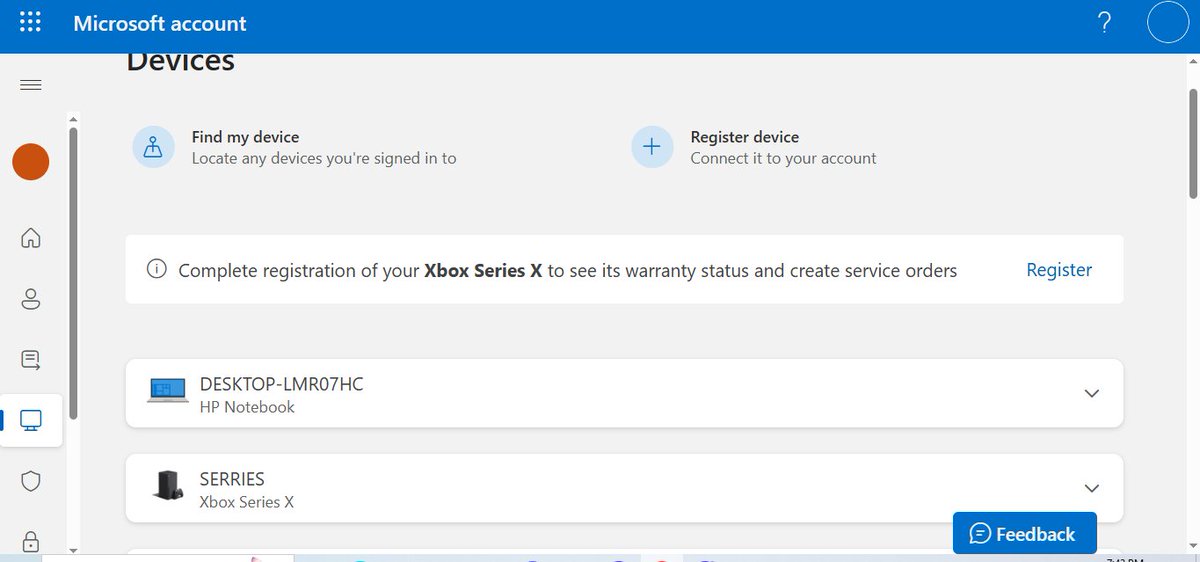This screenshot has height=562, width=1200.
Task: Click the DESKTOP-LMR07HC device name
Action: [x=281, y=384]
